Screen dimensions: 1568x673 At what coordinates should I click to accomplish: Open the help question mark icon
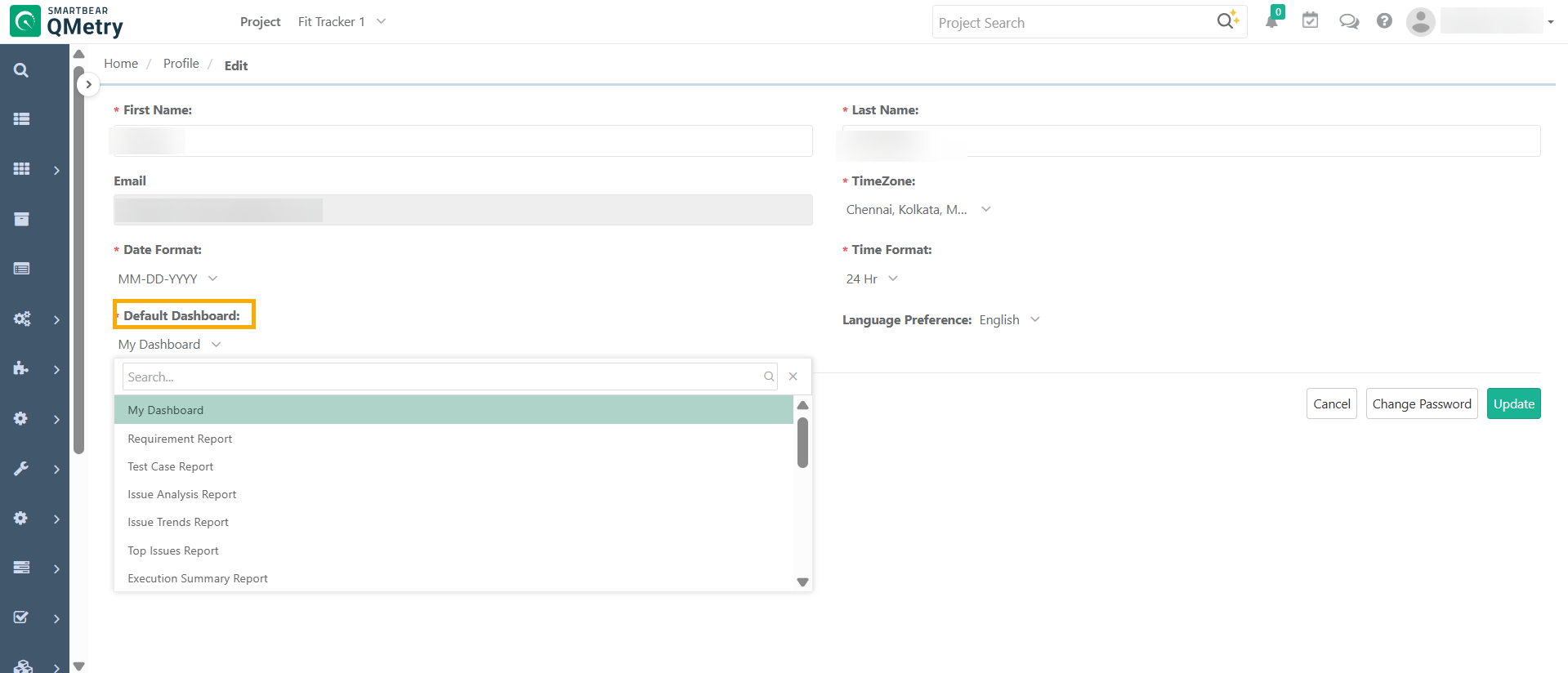coord(1384,20)
